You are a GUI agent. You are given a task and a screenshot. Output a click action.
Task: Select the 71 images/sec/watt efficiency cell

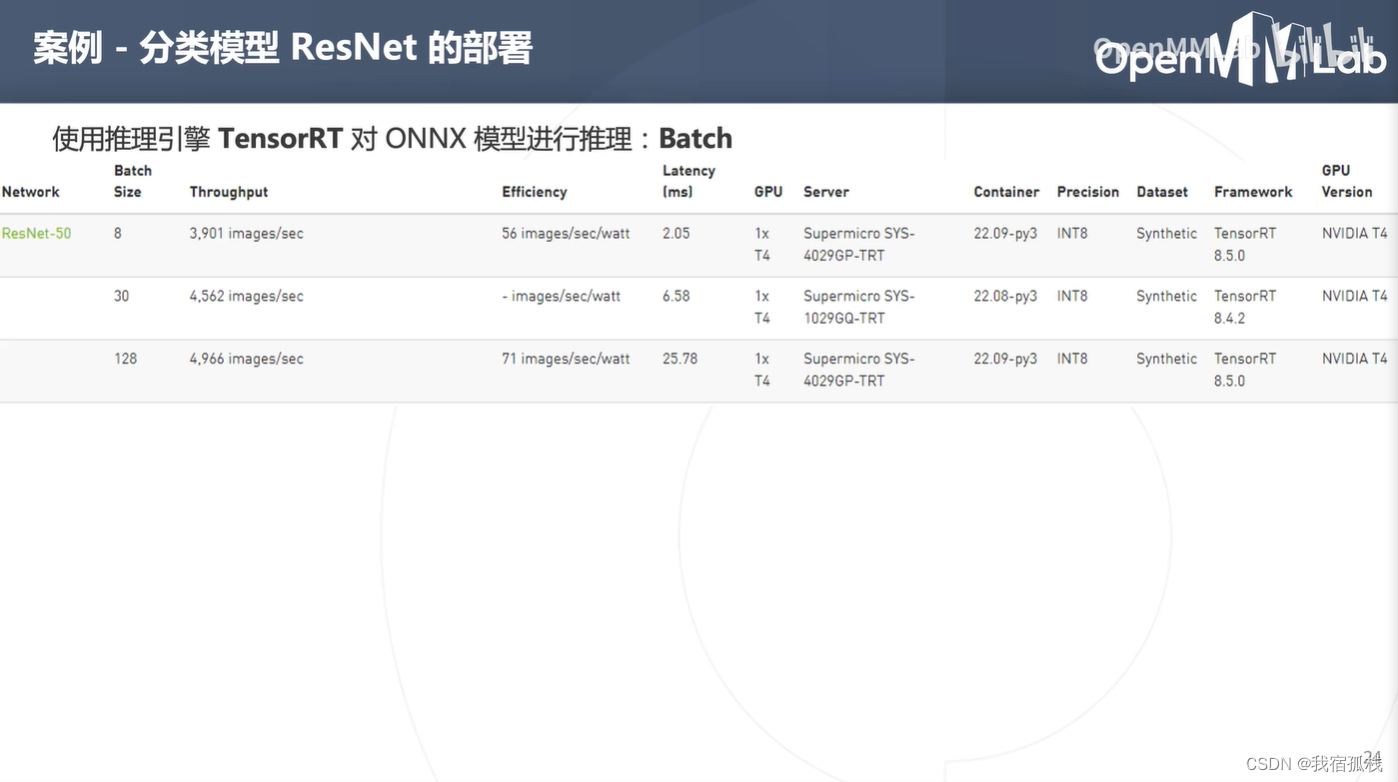(x=566, y=359)
